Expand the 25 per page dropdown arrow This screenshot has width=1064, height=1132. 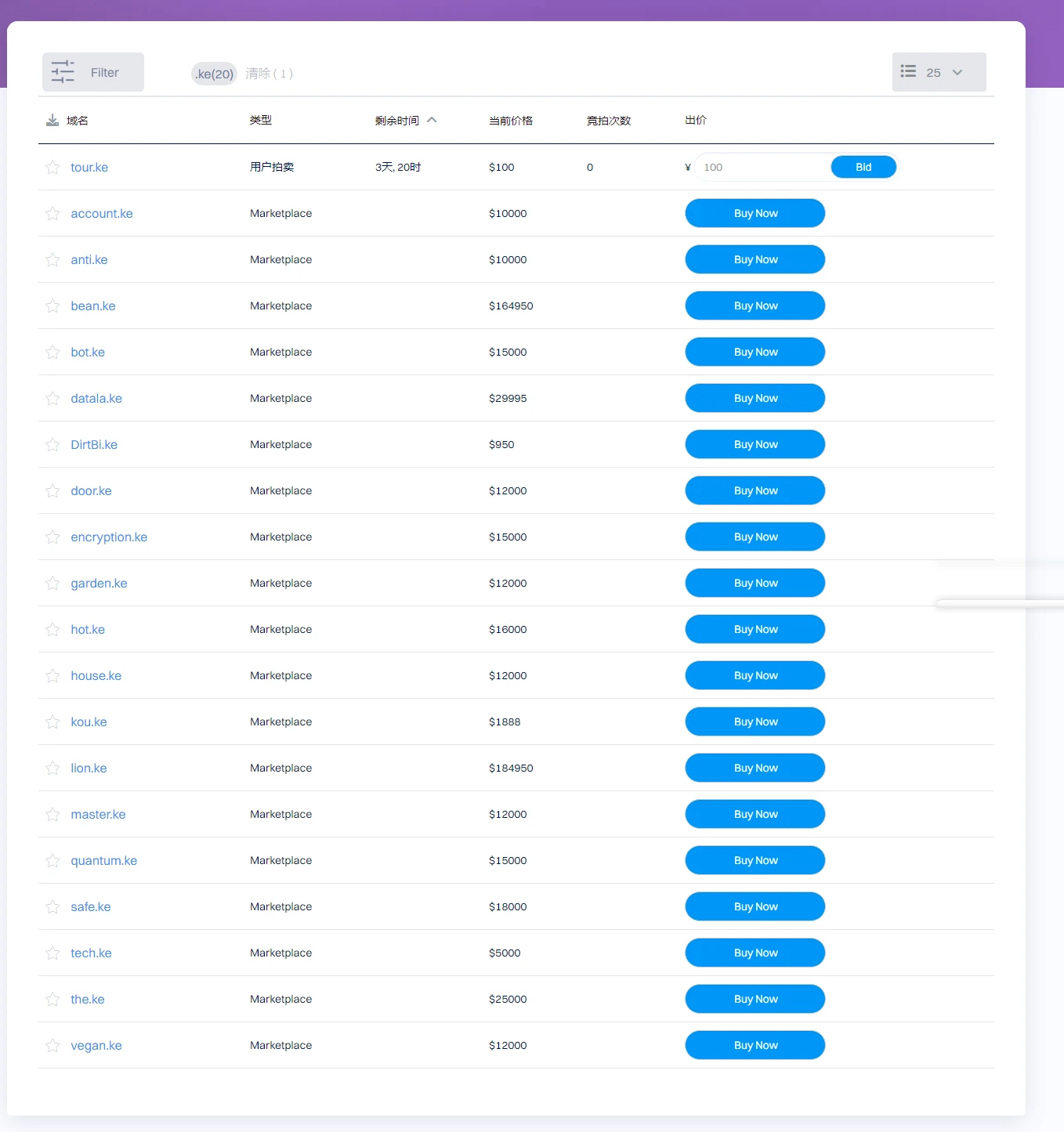957,72
